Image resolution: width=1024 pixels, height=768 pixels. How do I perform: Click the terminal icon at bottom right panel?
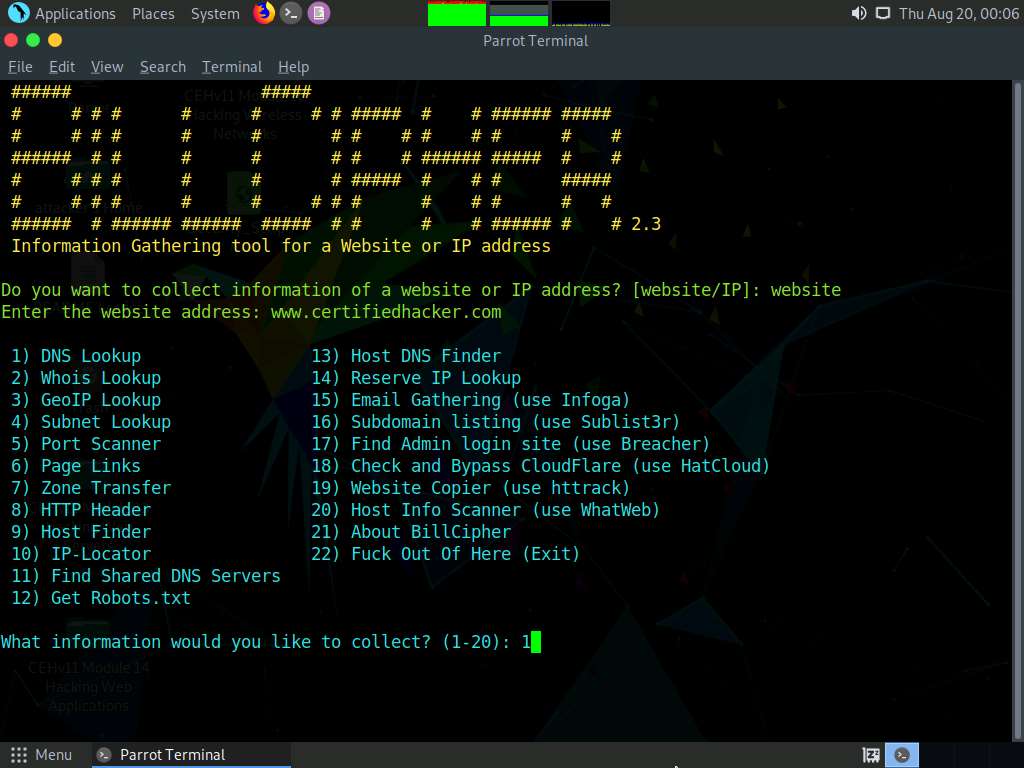point(902,755)
